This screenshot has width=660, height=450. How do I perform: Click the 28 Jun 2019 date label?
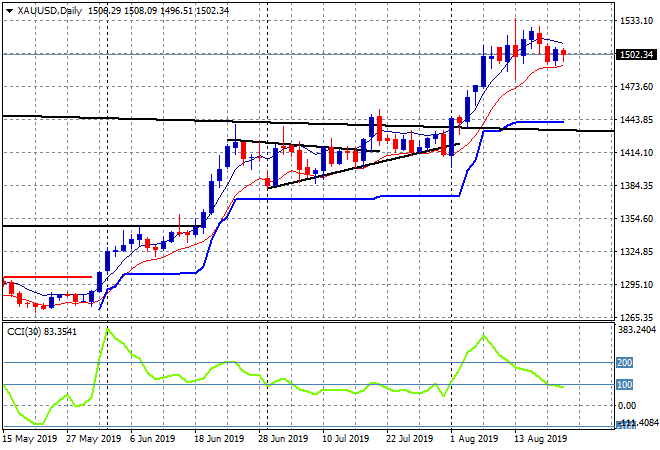(283, 439)
